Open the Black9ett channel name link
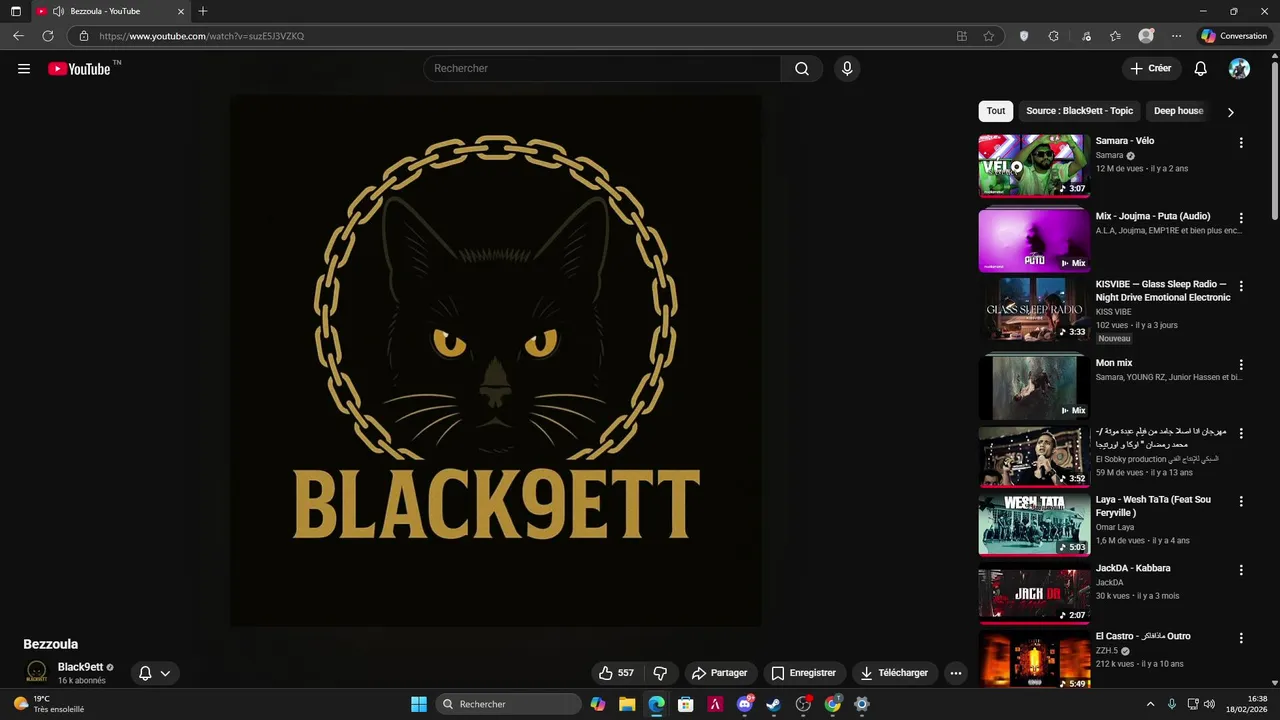The height and width of the screenshot is (720, 1280). [x=80, y=667]
